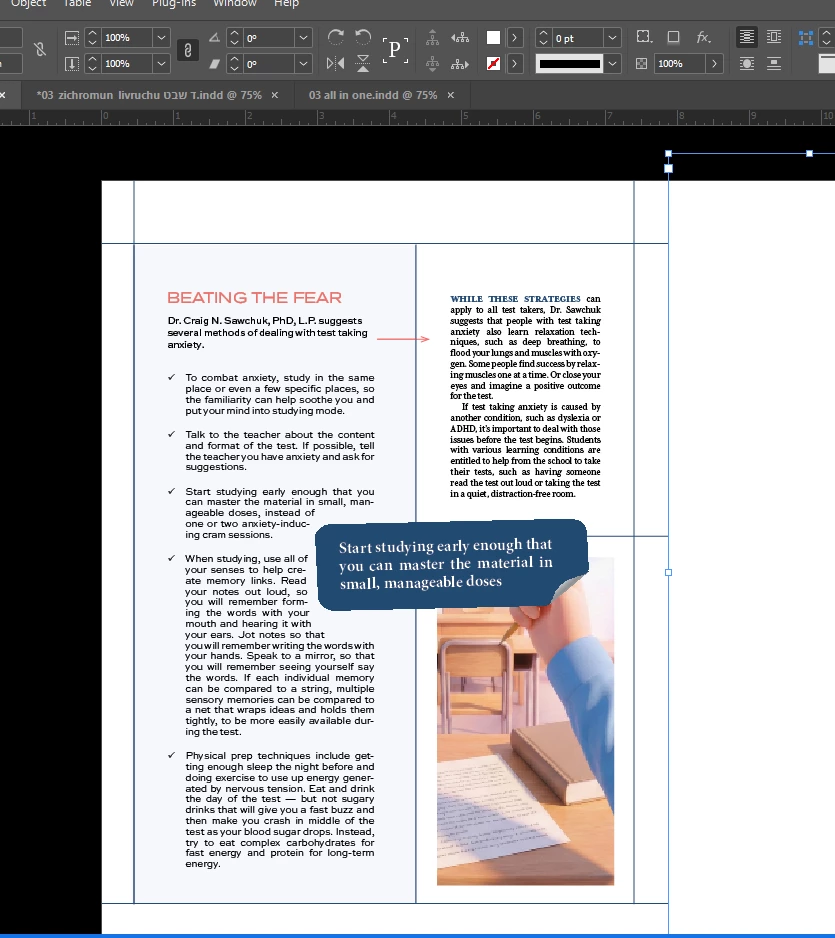Open the opacity slider arrow
835x938 pixels.
tap(714, 63)
